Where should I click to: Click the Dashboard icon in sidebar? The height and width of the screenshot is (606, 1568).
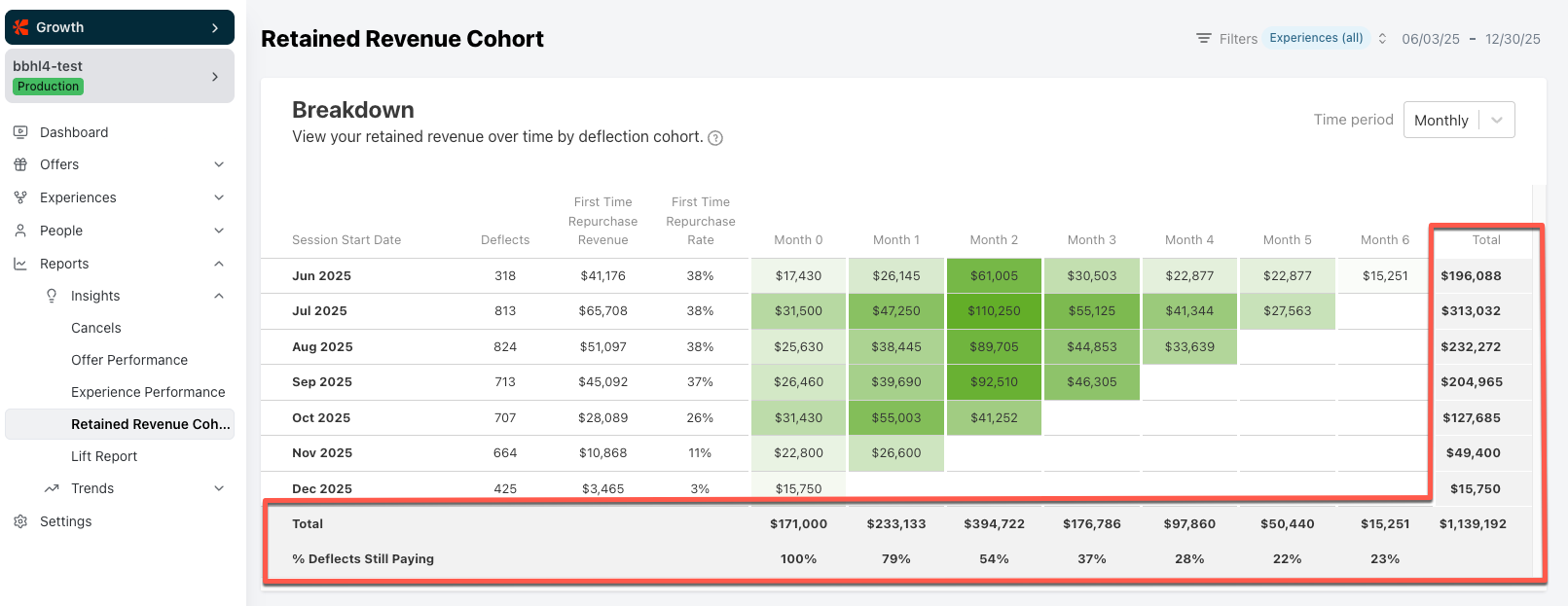point(20,132)
